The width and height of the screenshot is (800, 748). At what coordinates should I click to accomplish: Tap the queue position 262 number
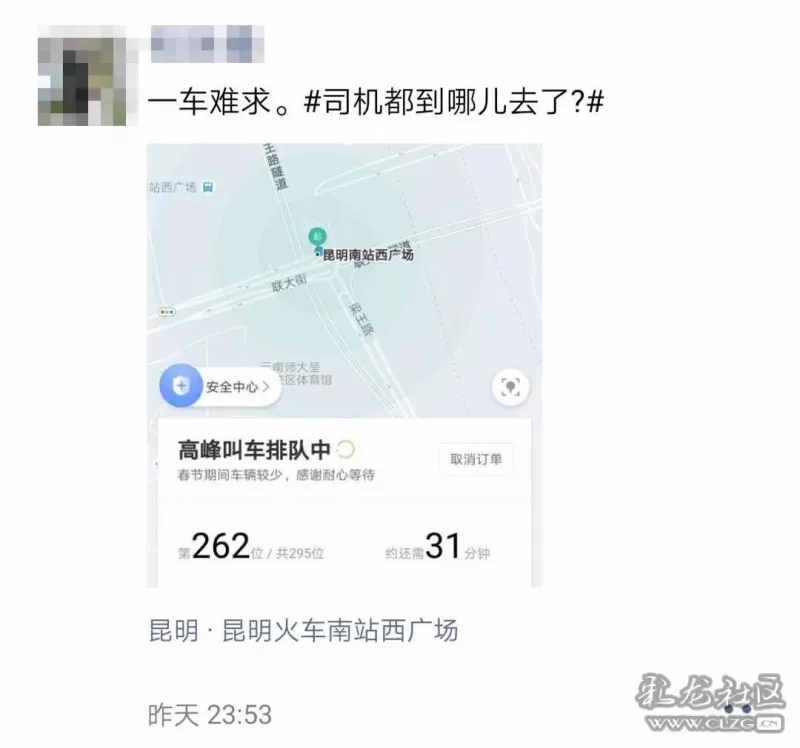[x=221, y=546]
